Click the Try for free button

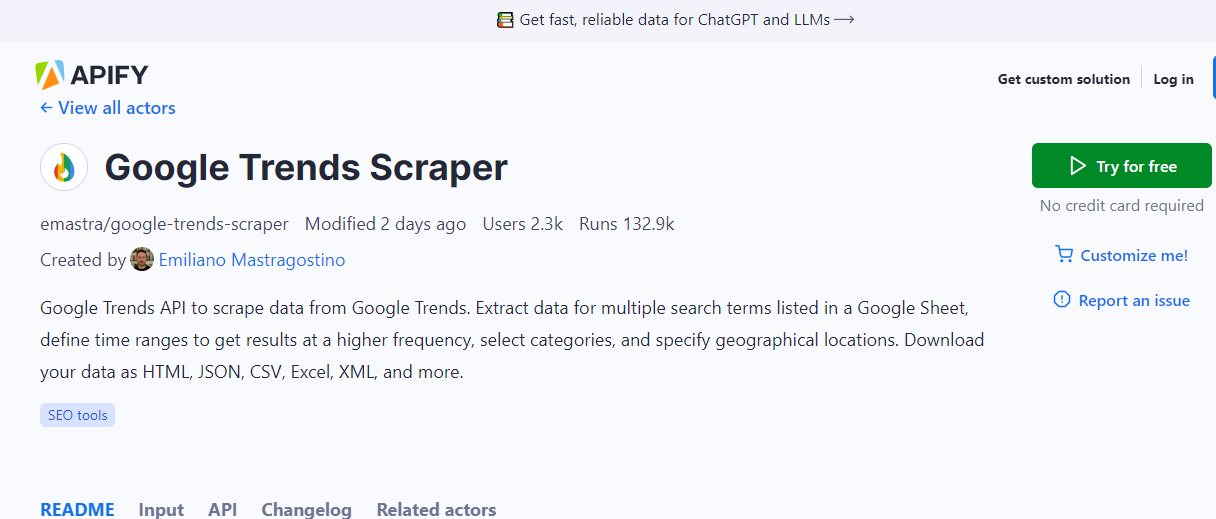(1122, 166)
